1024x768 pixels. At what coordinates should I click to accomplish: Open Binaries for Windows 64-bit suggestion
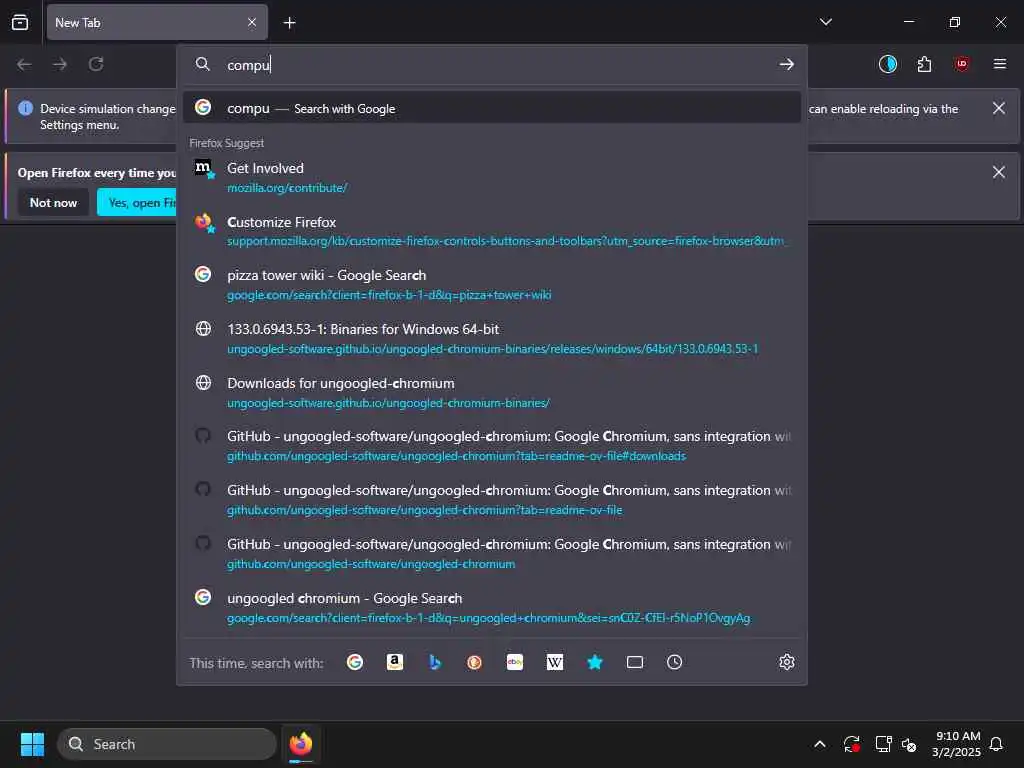point(492,338)
